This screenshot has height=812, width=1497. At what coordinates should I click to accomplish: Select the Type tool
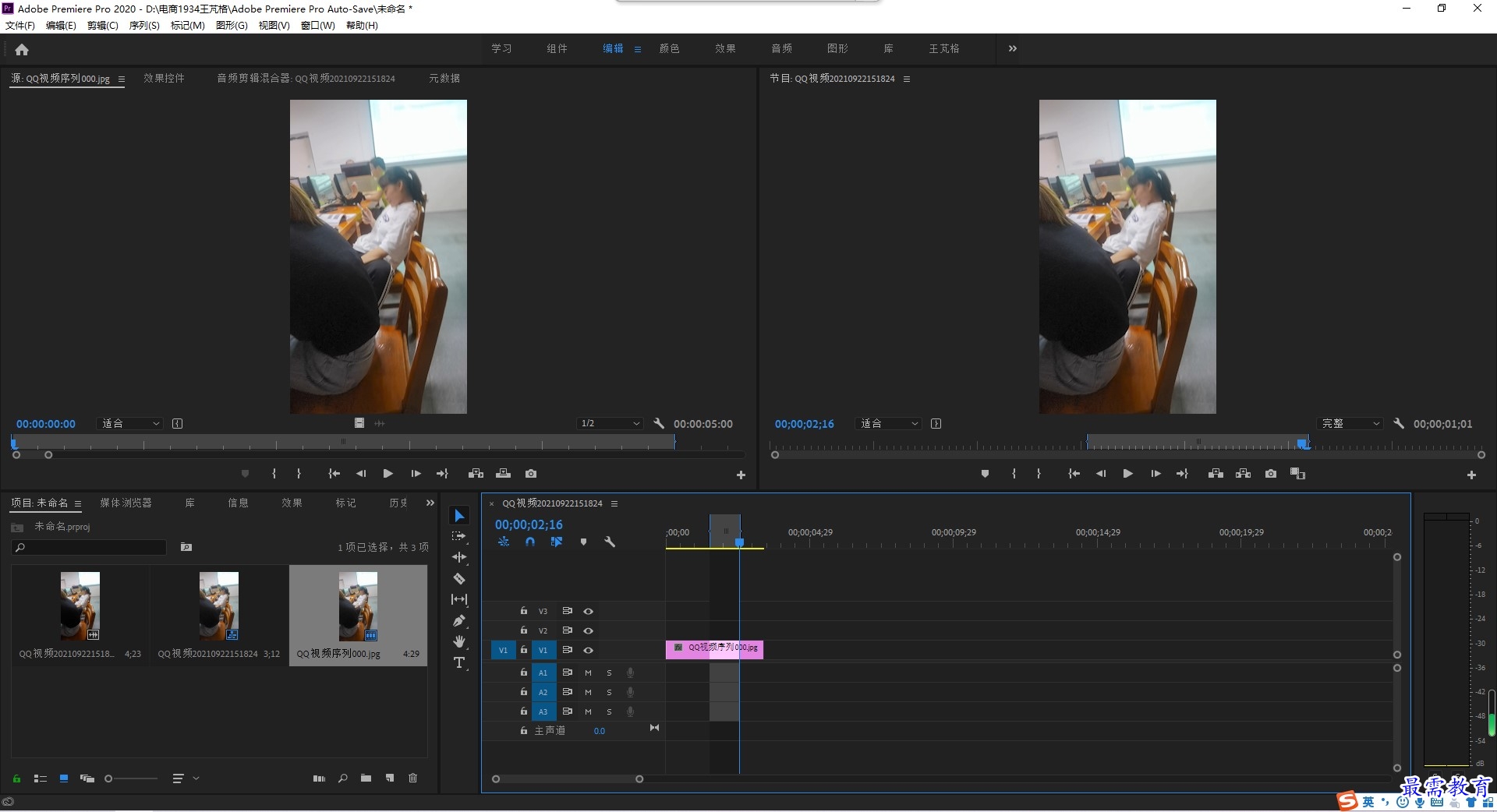(x=459, y=662)
